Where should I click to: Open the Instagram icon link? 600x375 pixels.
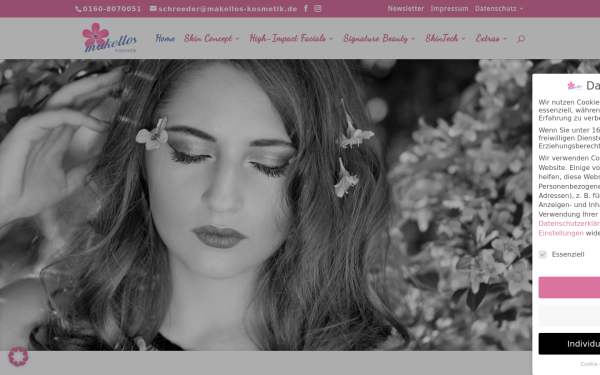point(318,8)
